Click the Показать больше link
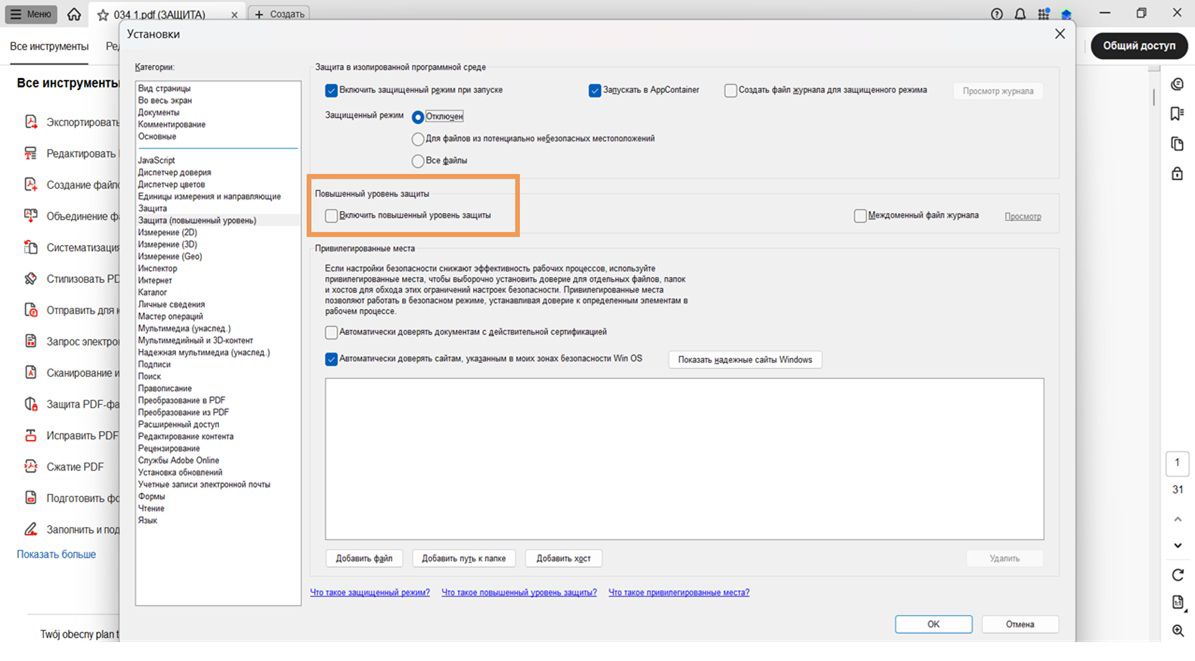Screen dimensions: 1195x661 tap(56, 554)
